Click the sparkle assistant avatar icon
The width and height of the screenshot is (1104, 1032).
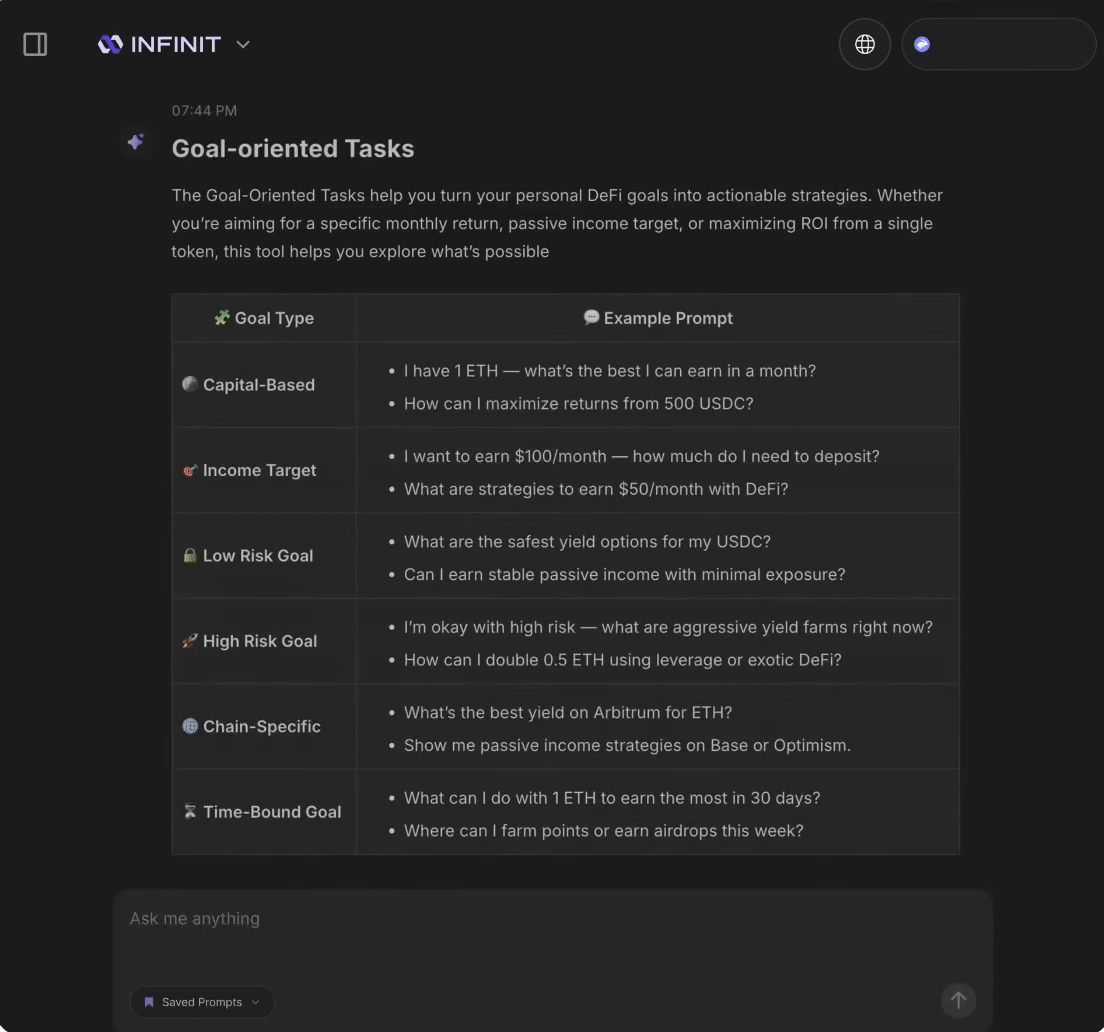click(136, 142)
